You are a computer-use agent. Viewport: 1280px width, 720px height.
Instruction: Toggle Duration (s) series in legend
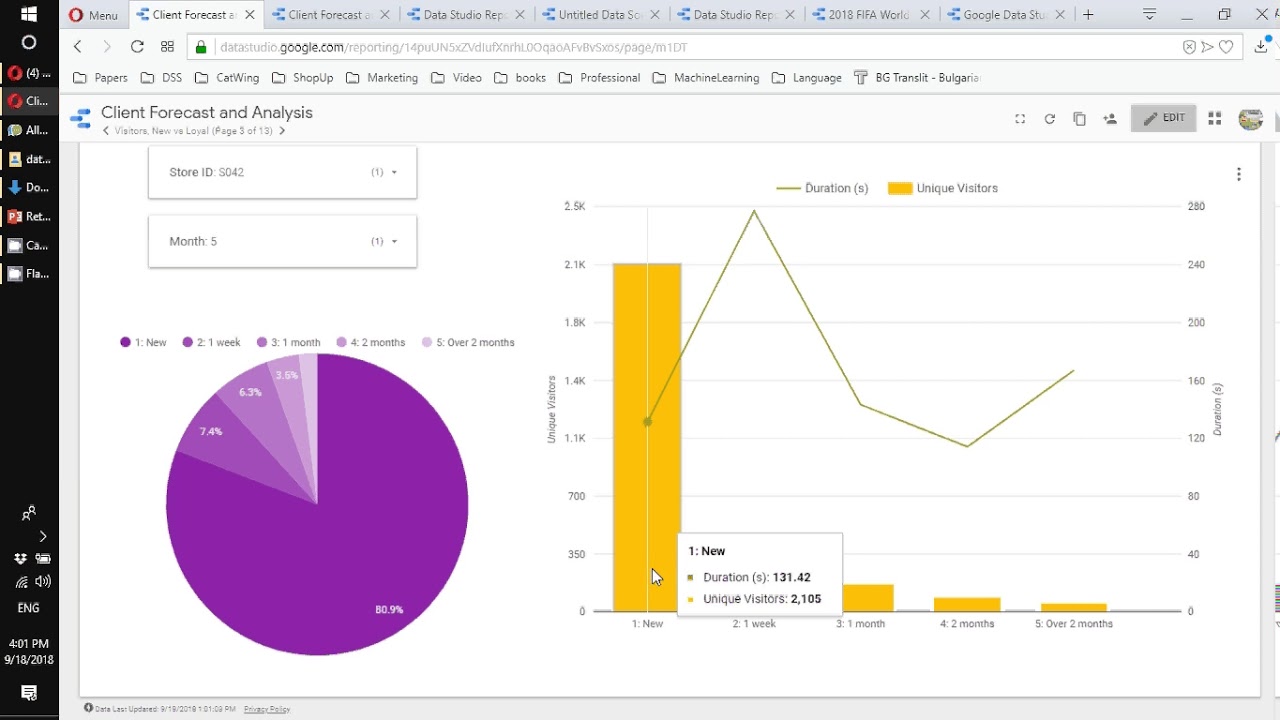pos(822,188)
